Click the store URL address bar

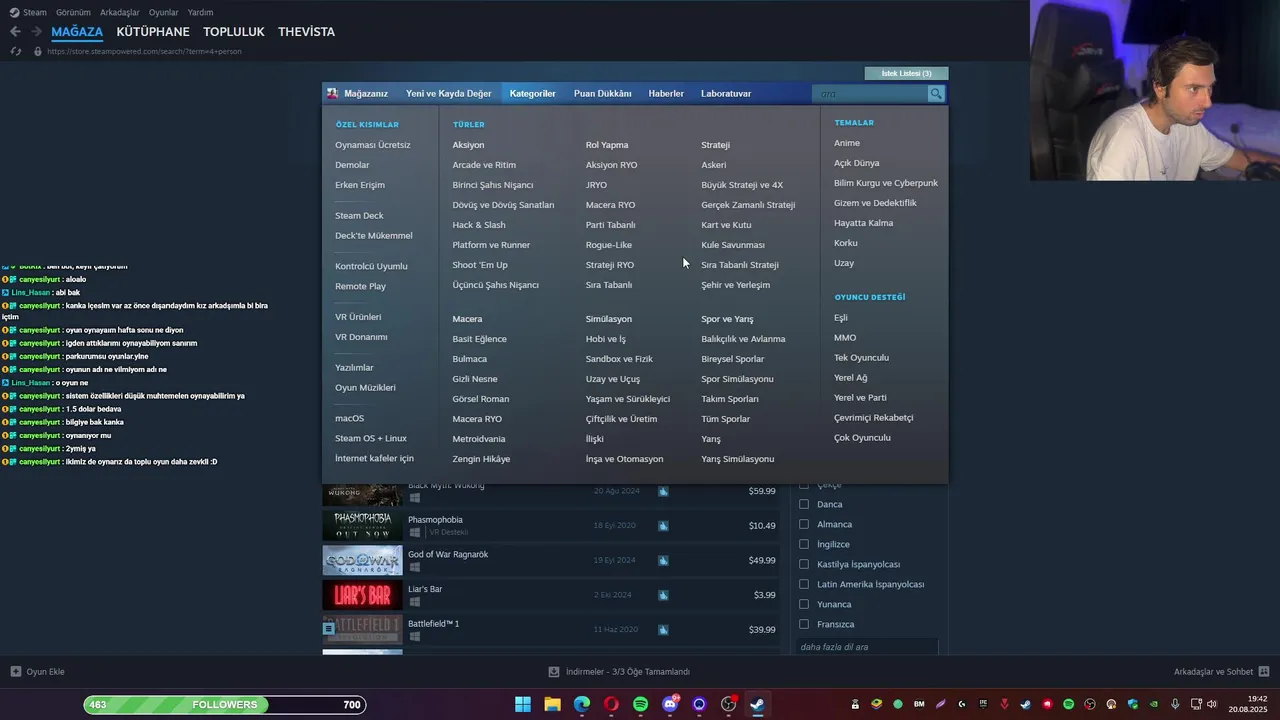point(144,51)
